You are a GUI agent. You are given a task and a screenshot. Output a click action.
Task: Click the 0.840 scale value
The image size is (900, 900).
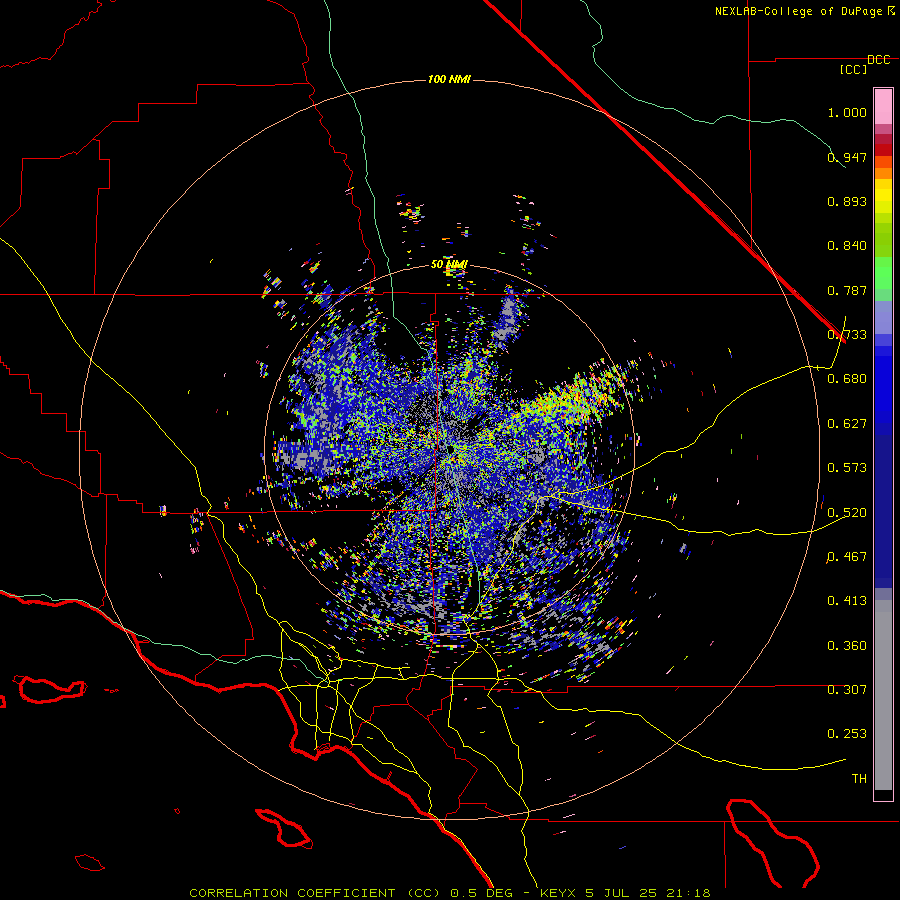point(847,246)
